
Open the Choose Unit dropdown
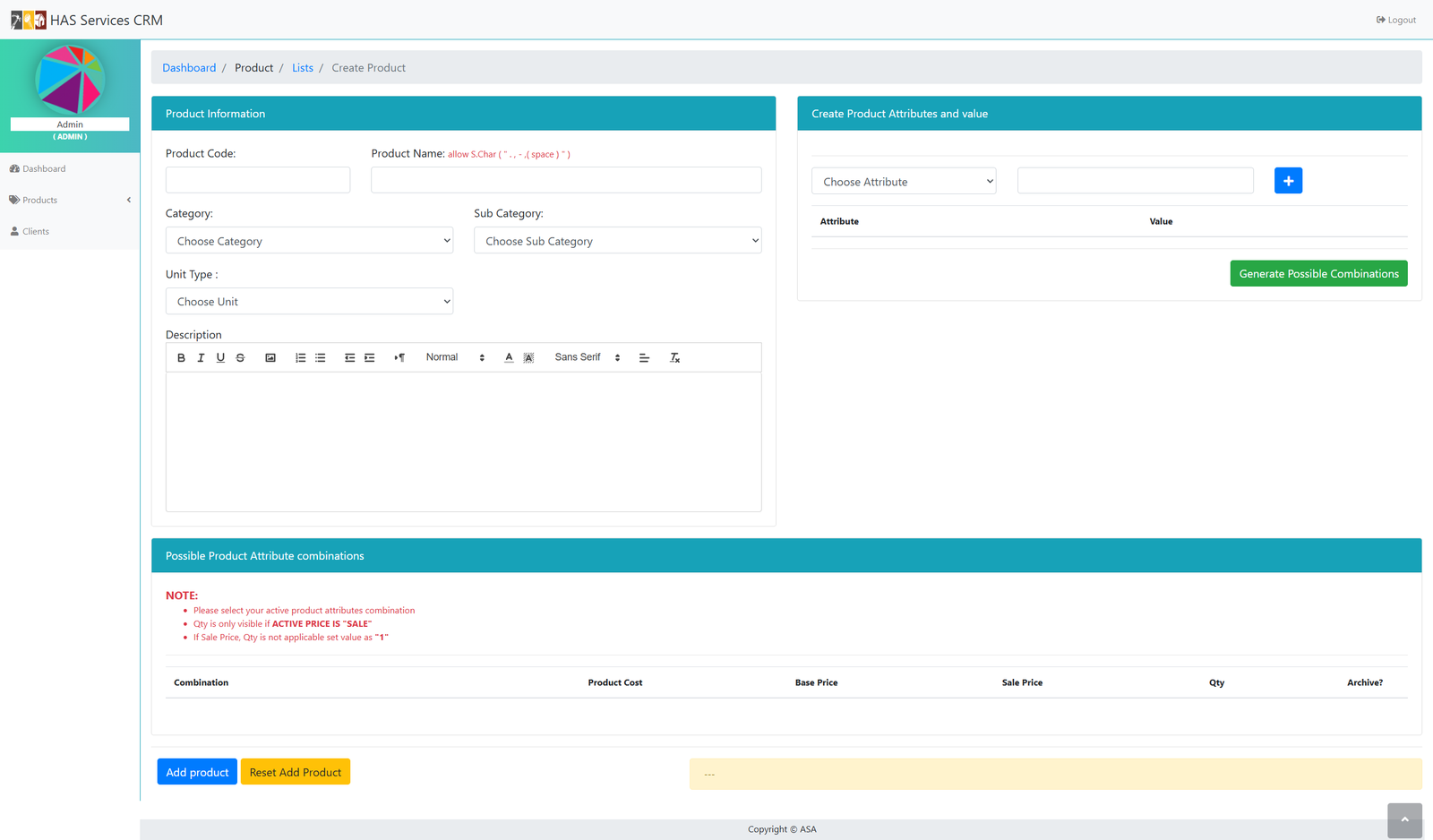tap(309, 302)
